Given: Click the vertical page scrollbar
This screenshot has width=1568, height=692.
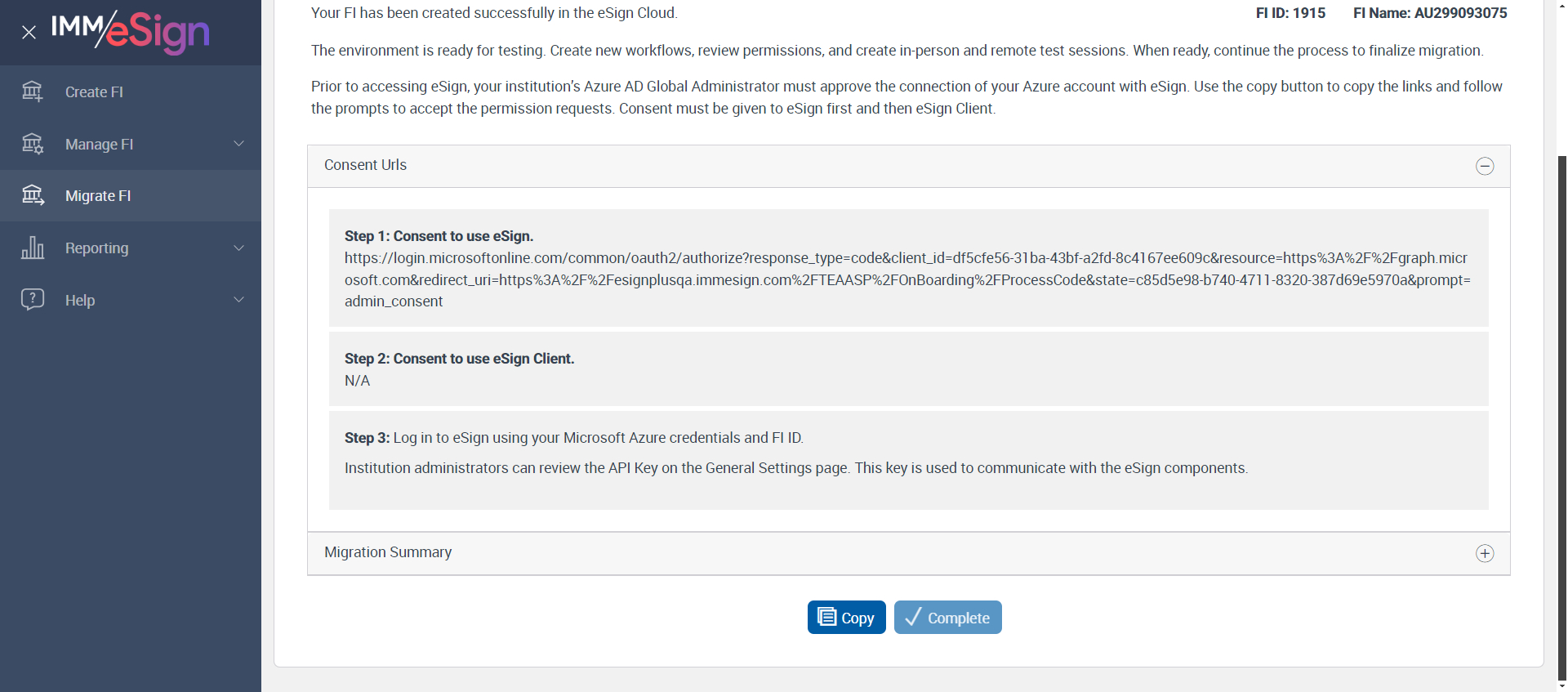Looking at the screenshot, I should point(1561,409).
